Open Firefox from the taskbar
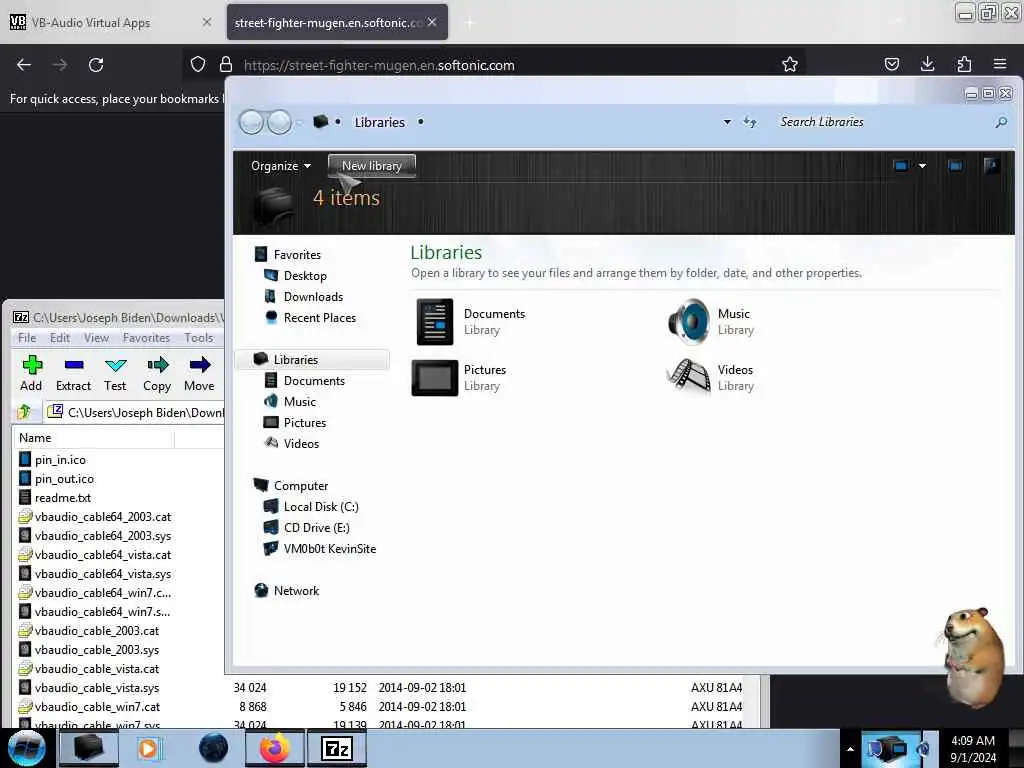Screen dimensions: 1024x768 coord(275,748)
